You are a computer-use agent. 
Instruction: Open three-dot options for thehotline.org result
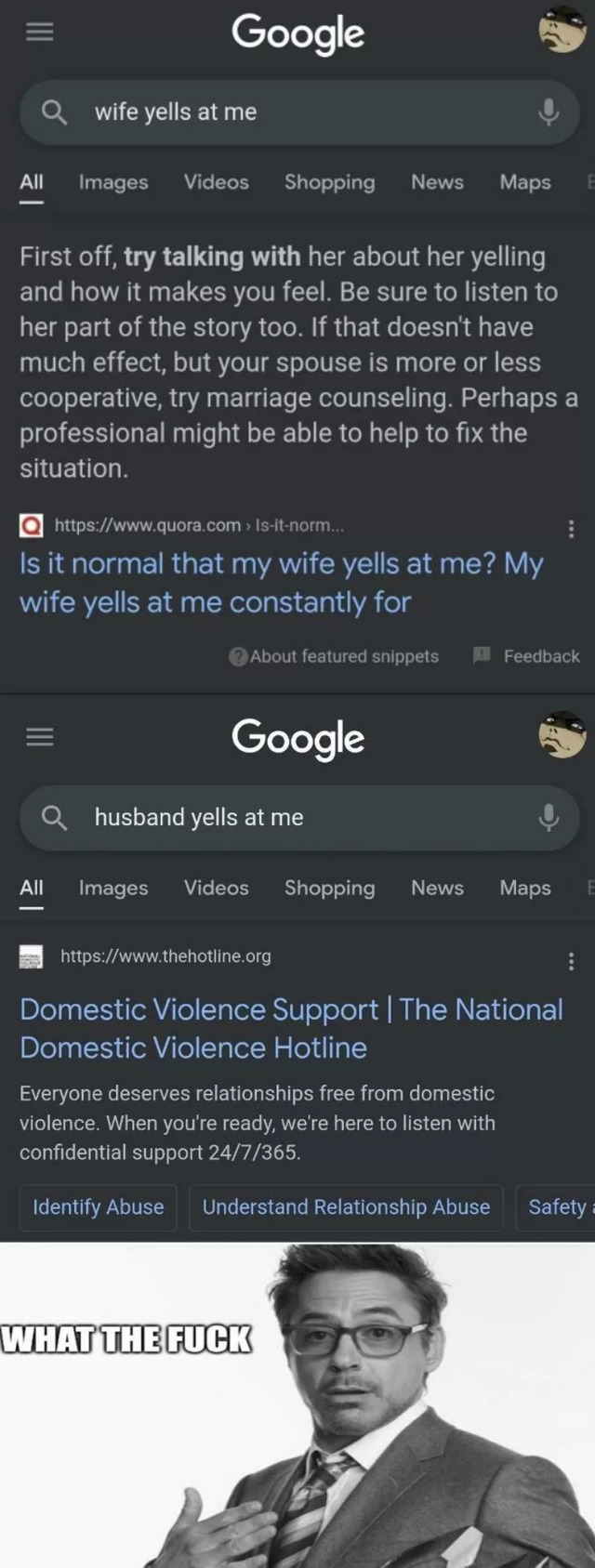[571, 961]
